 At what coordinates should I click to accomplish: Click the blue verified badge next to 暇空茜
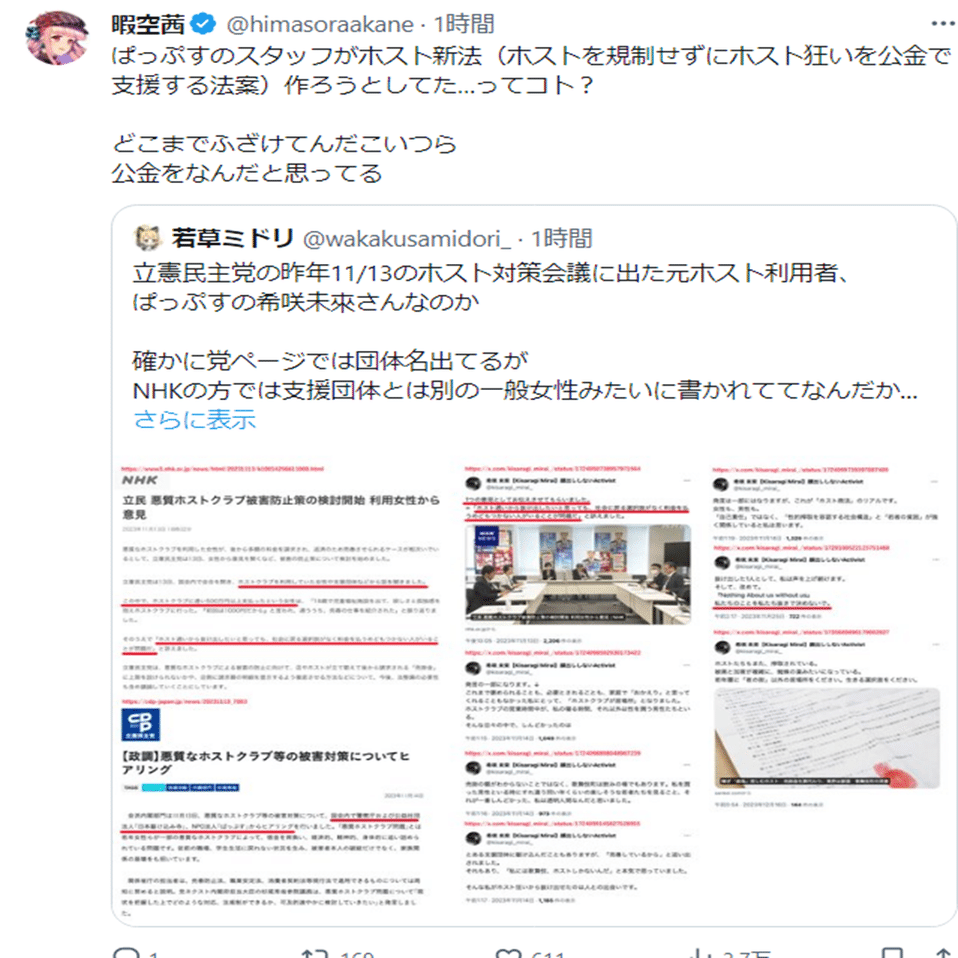point(203,24)
